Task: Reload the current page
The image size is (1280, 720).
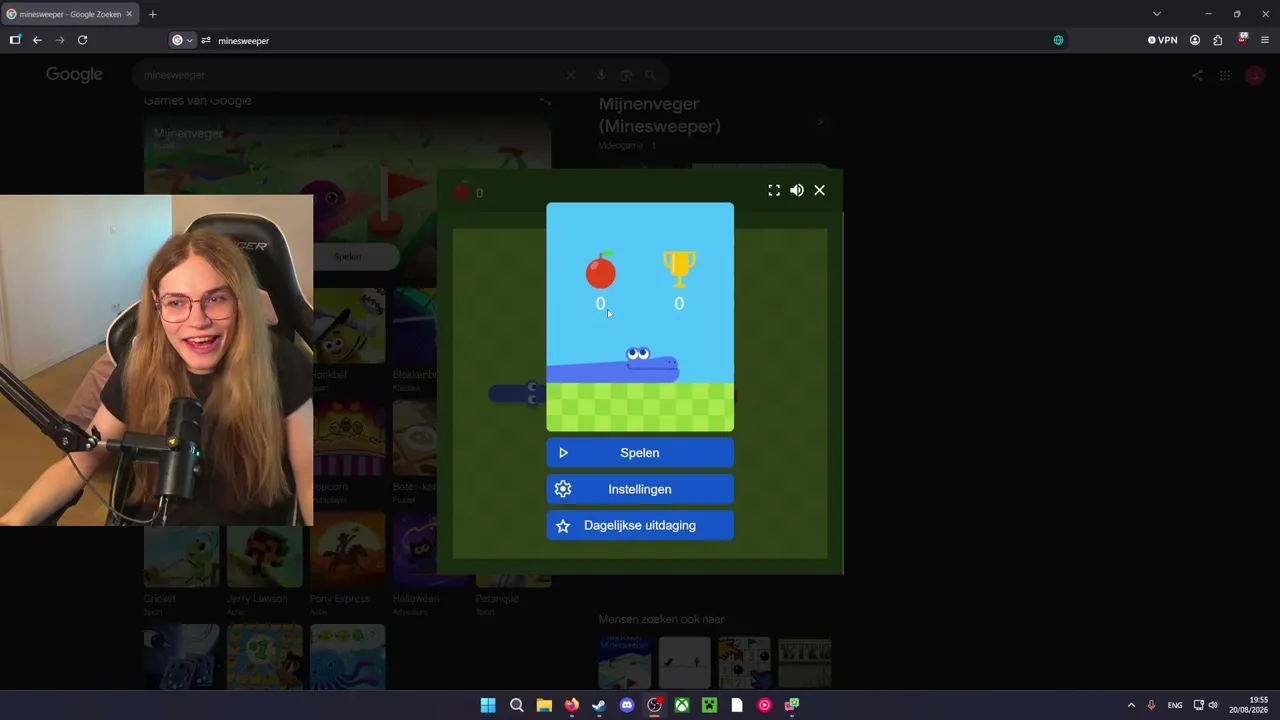Action: (x=83, y=40)
